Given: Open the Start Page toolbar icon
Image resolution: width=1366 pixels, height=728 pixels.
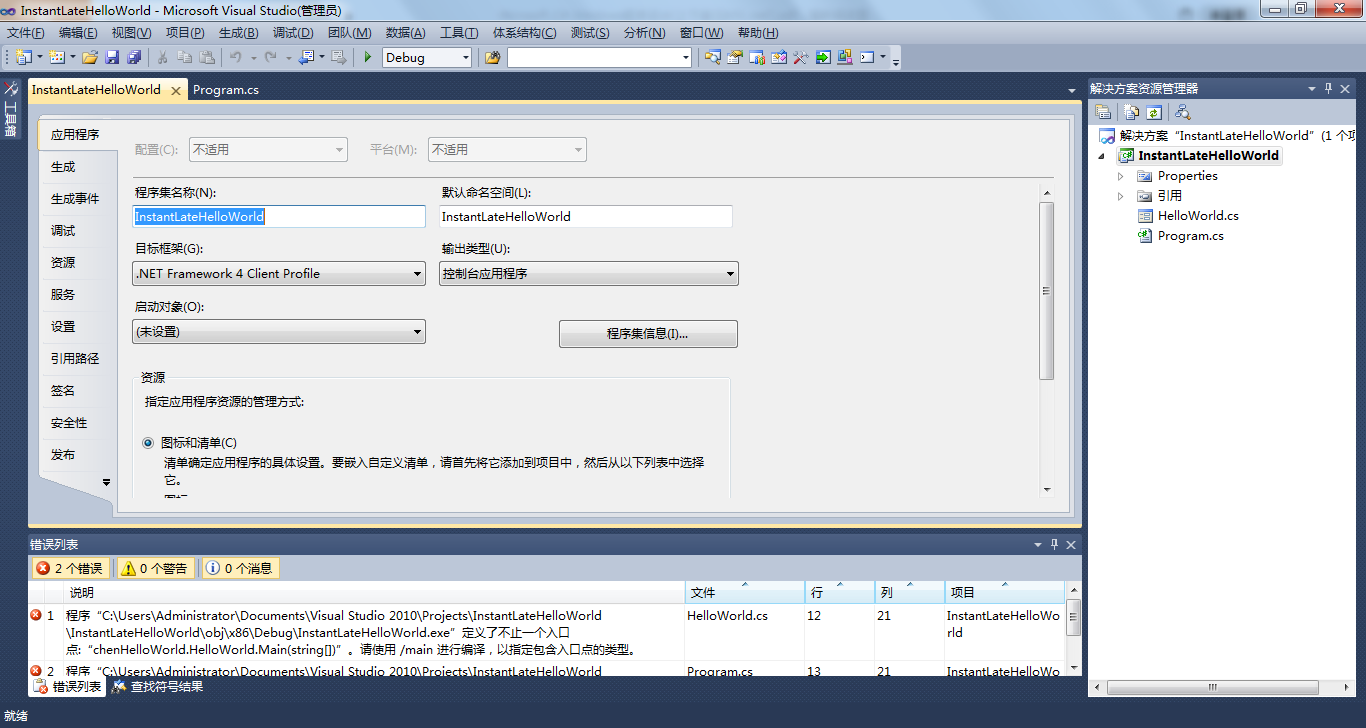Looking at the screenshot, I should (x=823, y=57).
